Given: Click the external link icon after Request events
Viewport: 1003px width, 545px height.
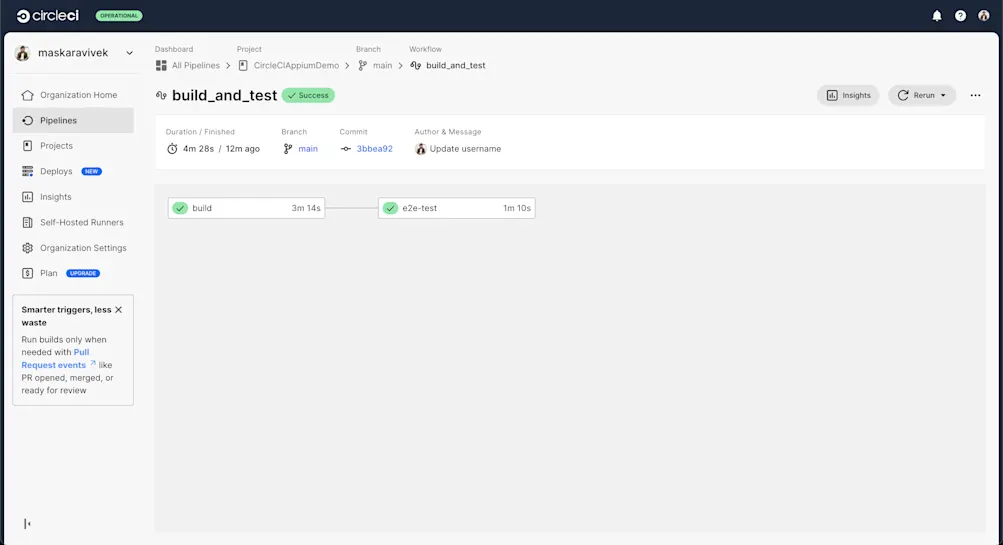Looking at the screenshot, I should [x=93, y=363].
